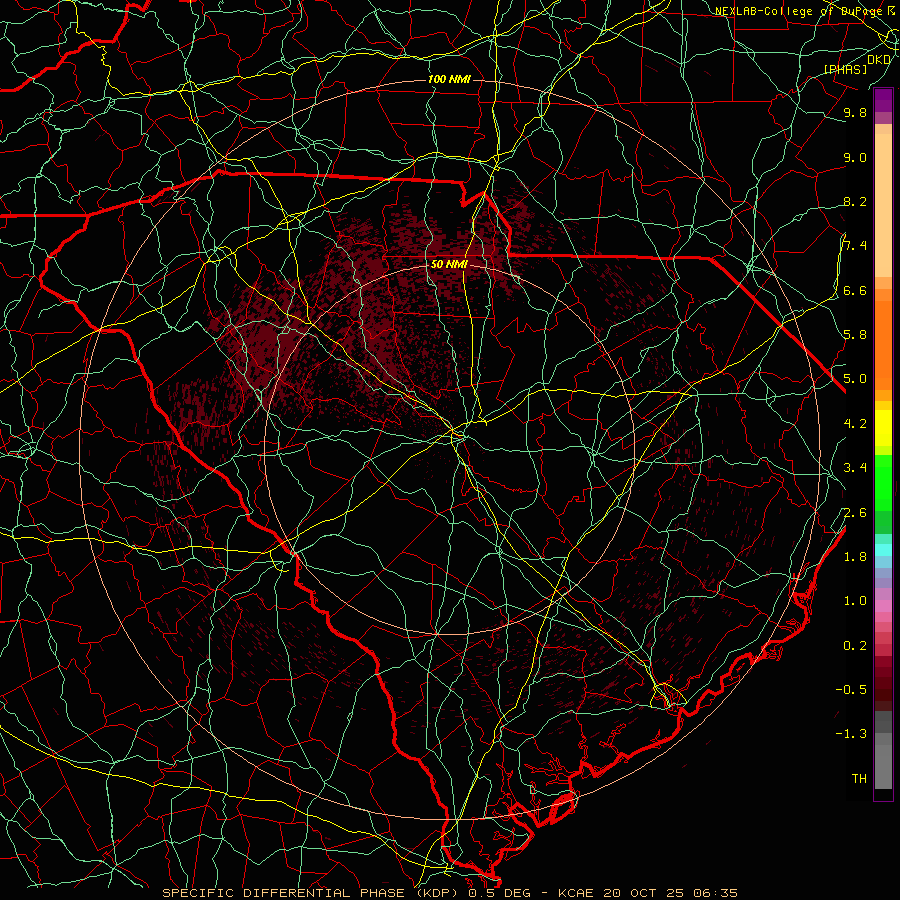Click the "06:35" timestamp in the caption
The image size is (900, 900).
coord(715,893)
